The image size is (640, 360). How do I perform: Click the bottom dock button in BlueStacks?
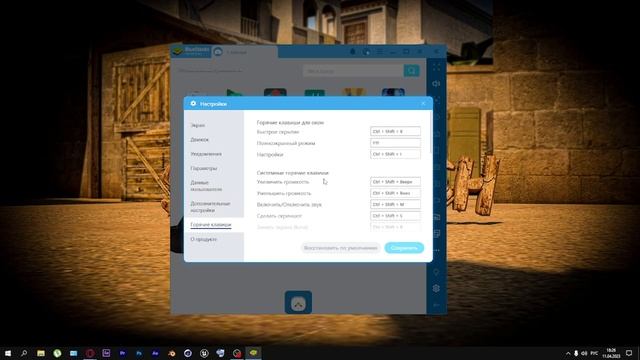pyautogui.click(x=298, y=302)
